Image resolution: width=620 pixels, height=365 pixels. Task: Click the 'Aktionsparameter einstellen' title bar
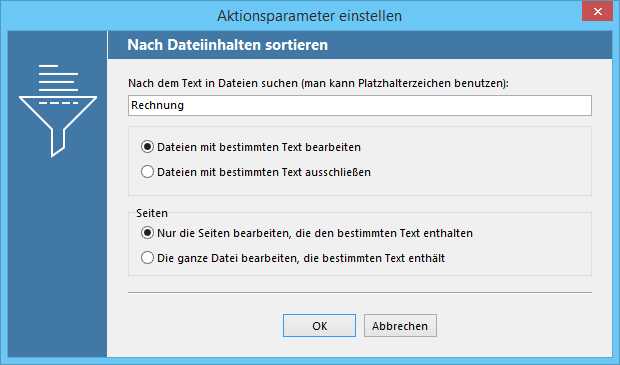pyautogui.click(x=309, y=16)
